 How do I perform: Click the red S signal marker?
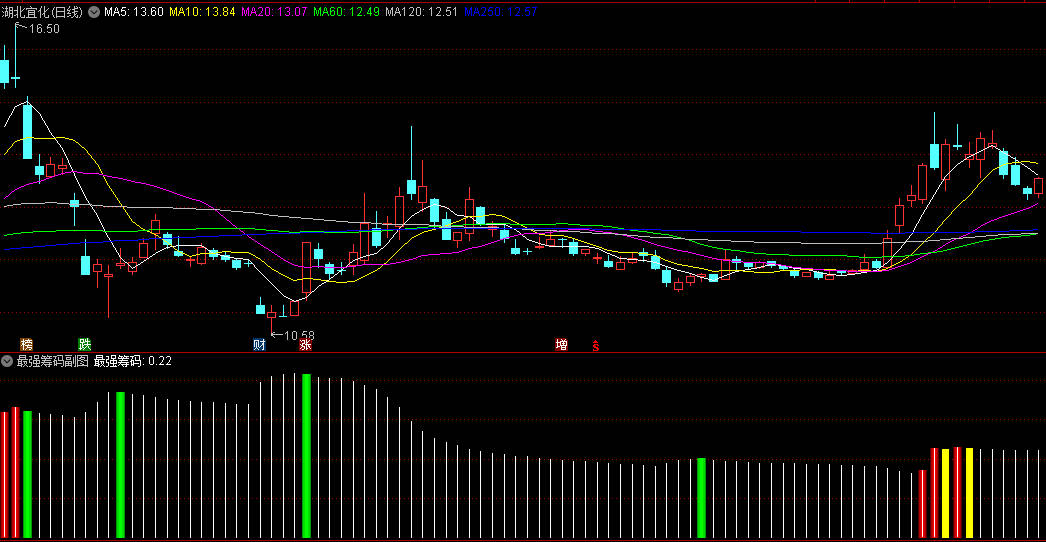click(x=596, y=345)
